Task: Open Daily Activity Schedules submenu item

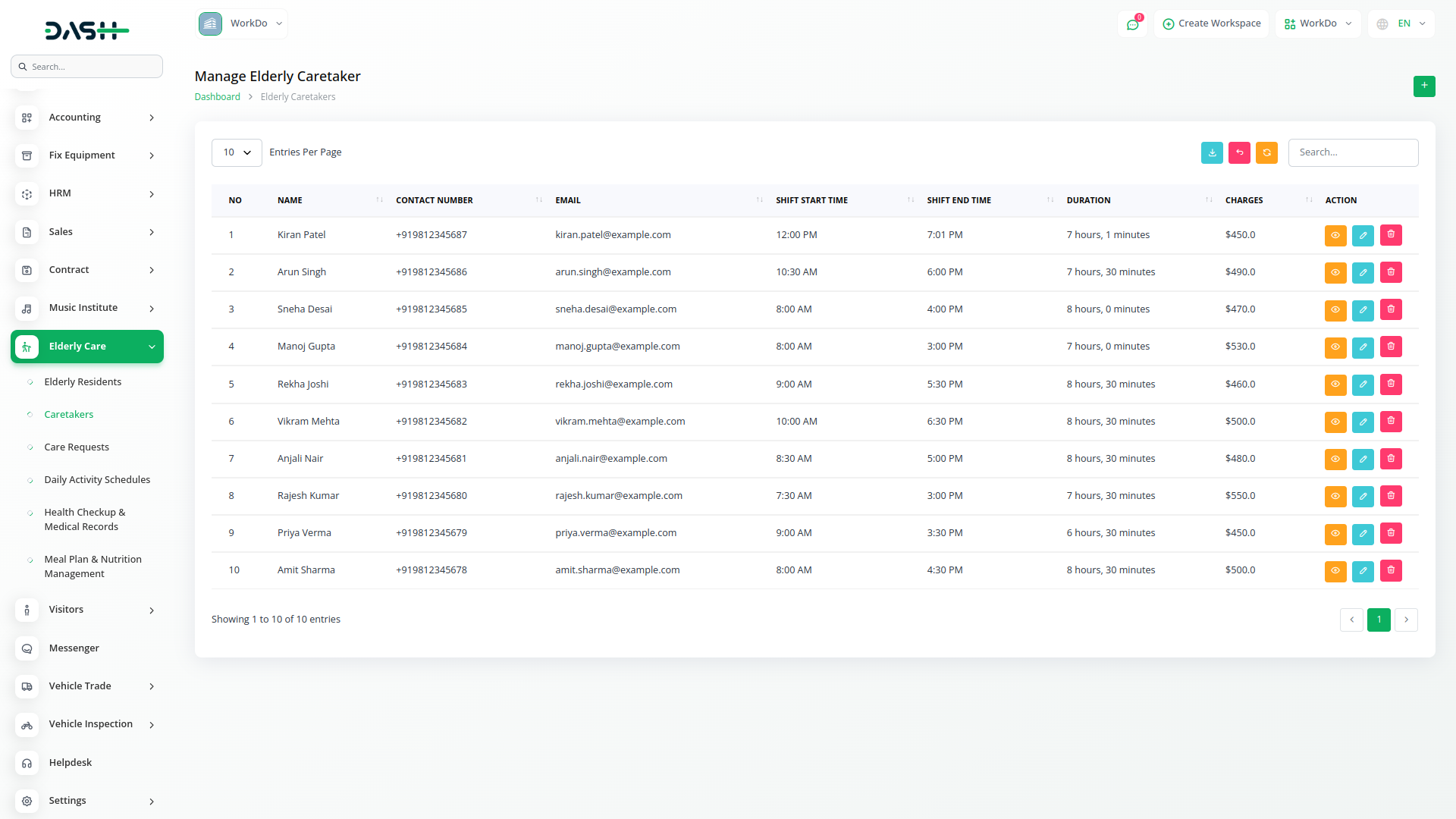Action: tap(97, 480)
